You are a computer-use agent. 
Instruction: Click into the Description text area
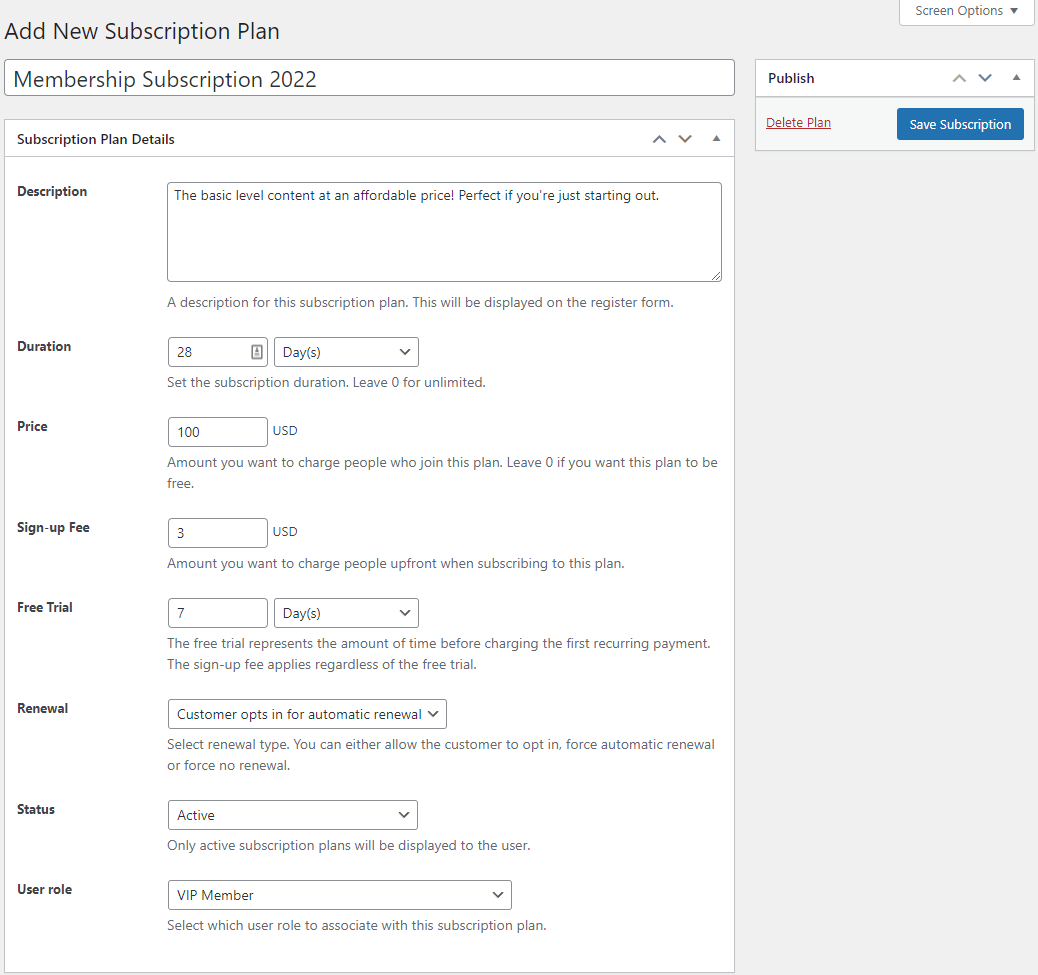(444, 232)
